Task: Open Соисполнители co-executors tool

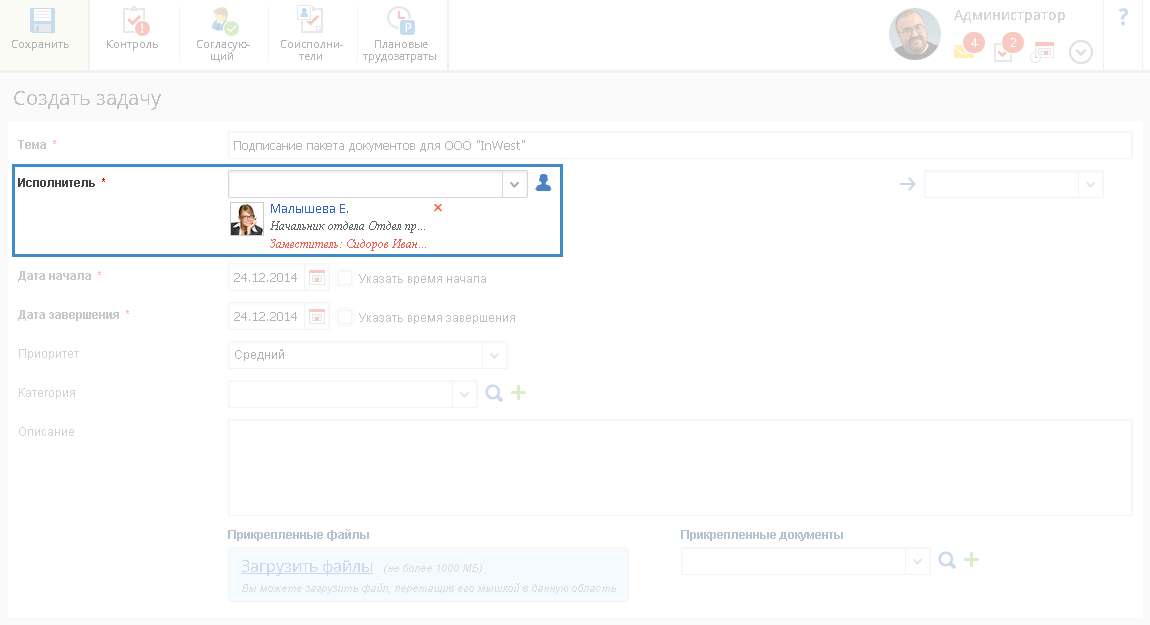Action: coord(311,24)
